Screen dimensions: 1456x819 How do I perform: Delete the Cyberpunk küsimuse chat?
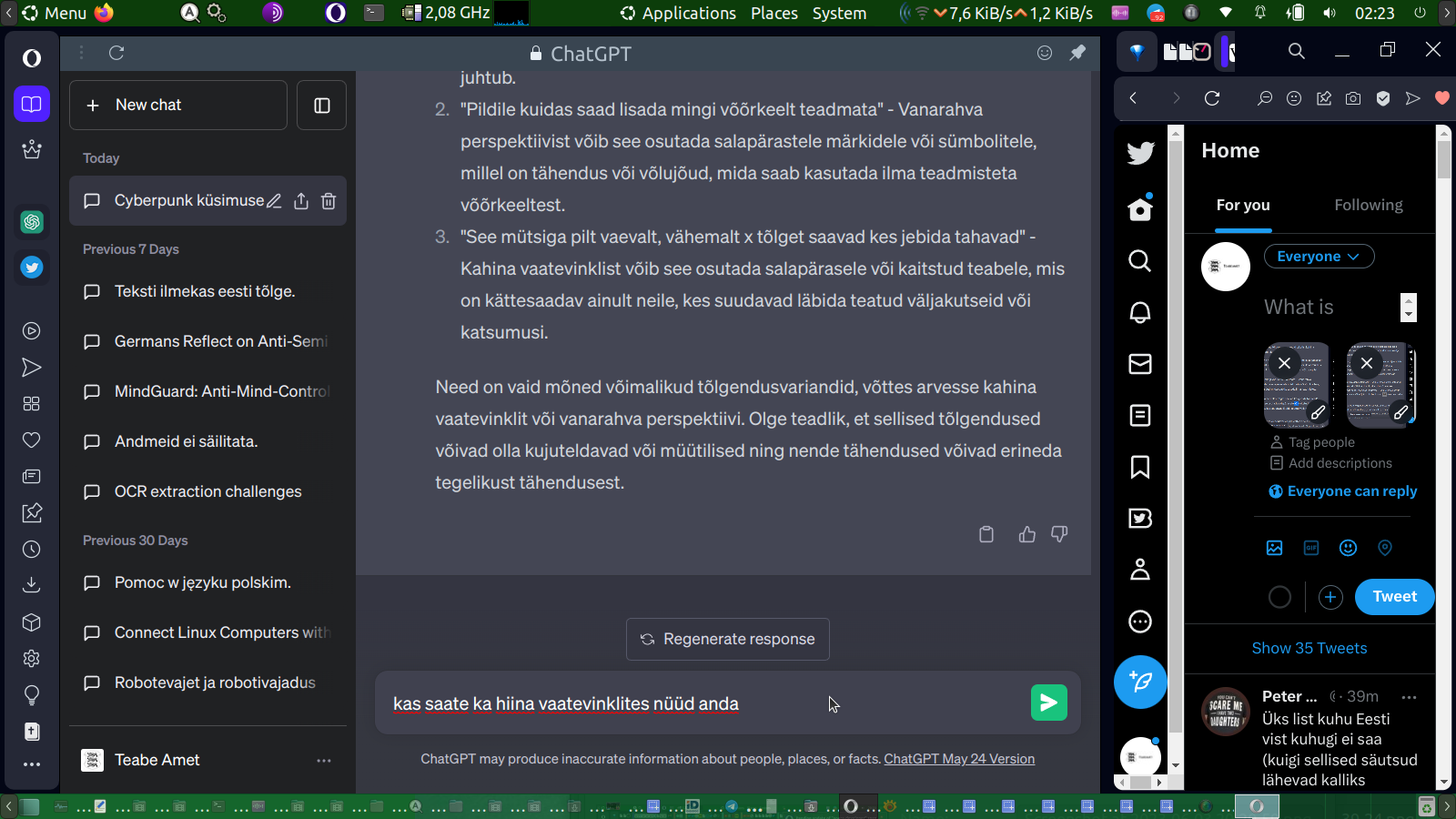tap(329, 201)
